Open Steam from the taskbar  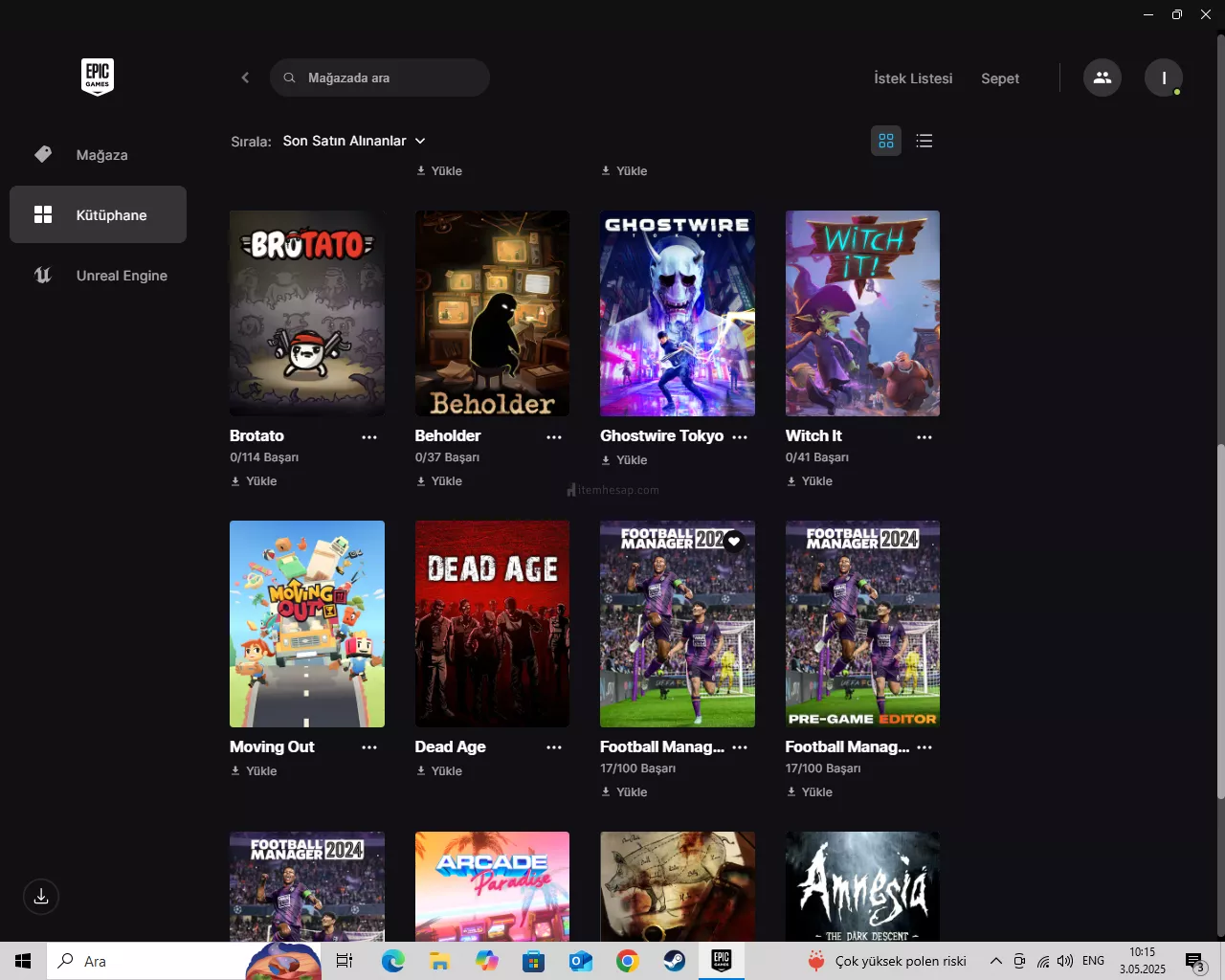coord(675,961)
